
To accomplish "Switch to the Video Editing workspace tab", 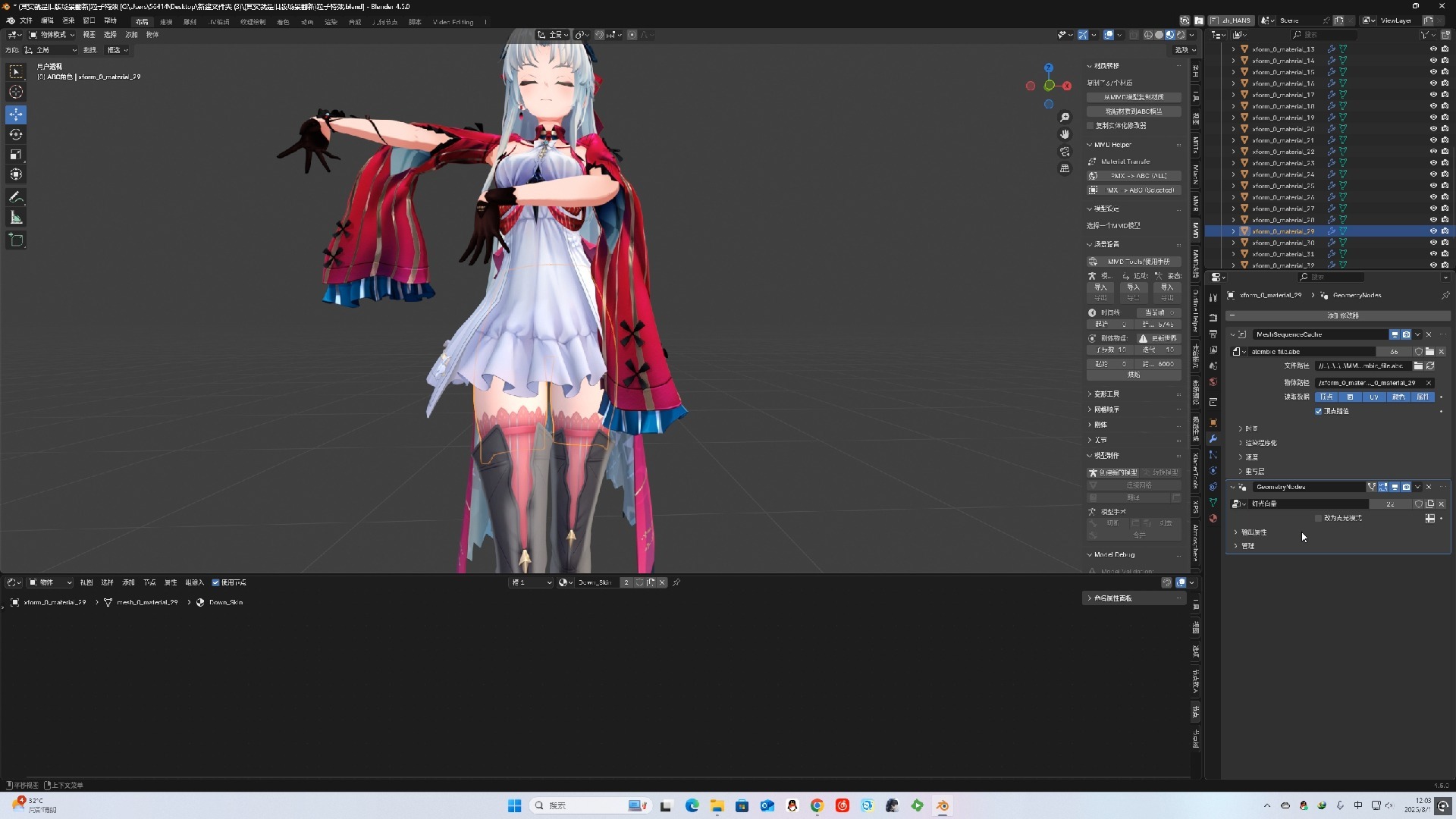I will (x=453, y=22).
